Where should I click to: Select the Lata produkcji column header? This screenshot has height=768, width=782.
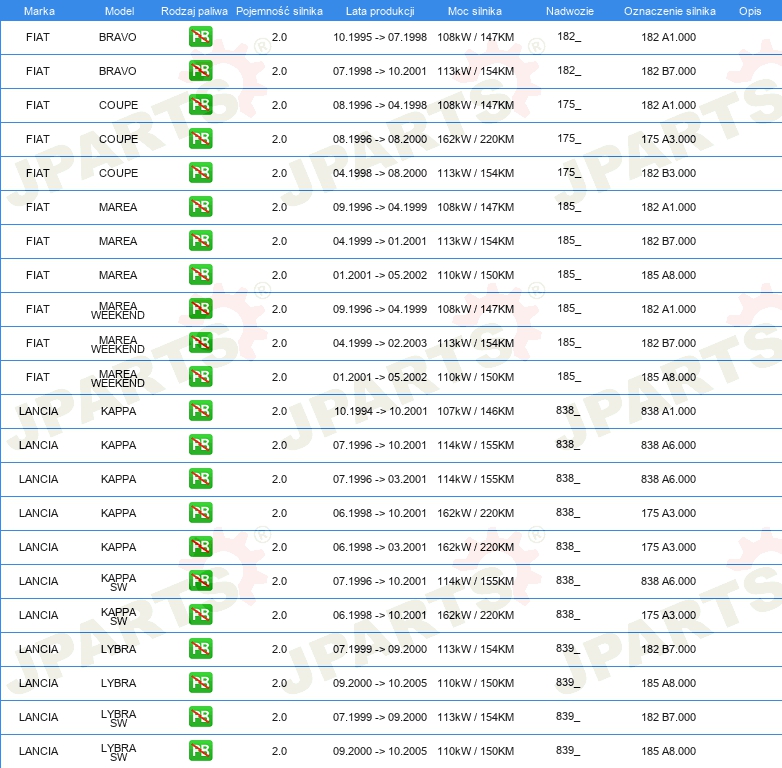coord(379,11)
